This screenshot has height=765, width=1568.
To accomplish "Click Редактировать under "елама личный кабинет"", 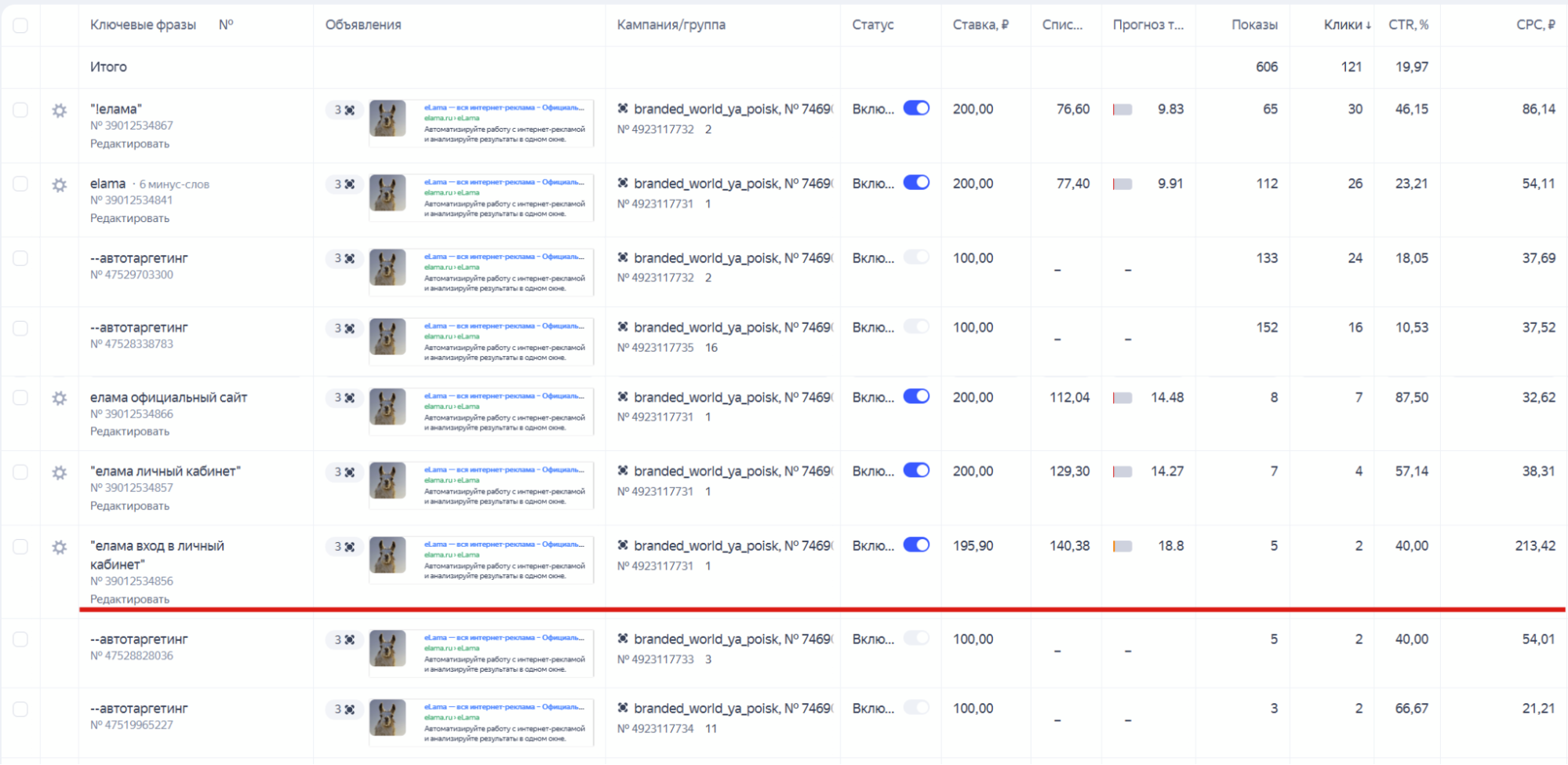I will (129, 506).
